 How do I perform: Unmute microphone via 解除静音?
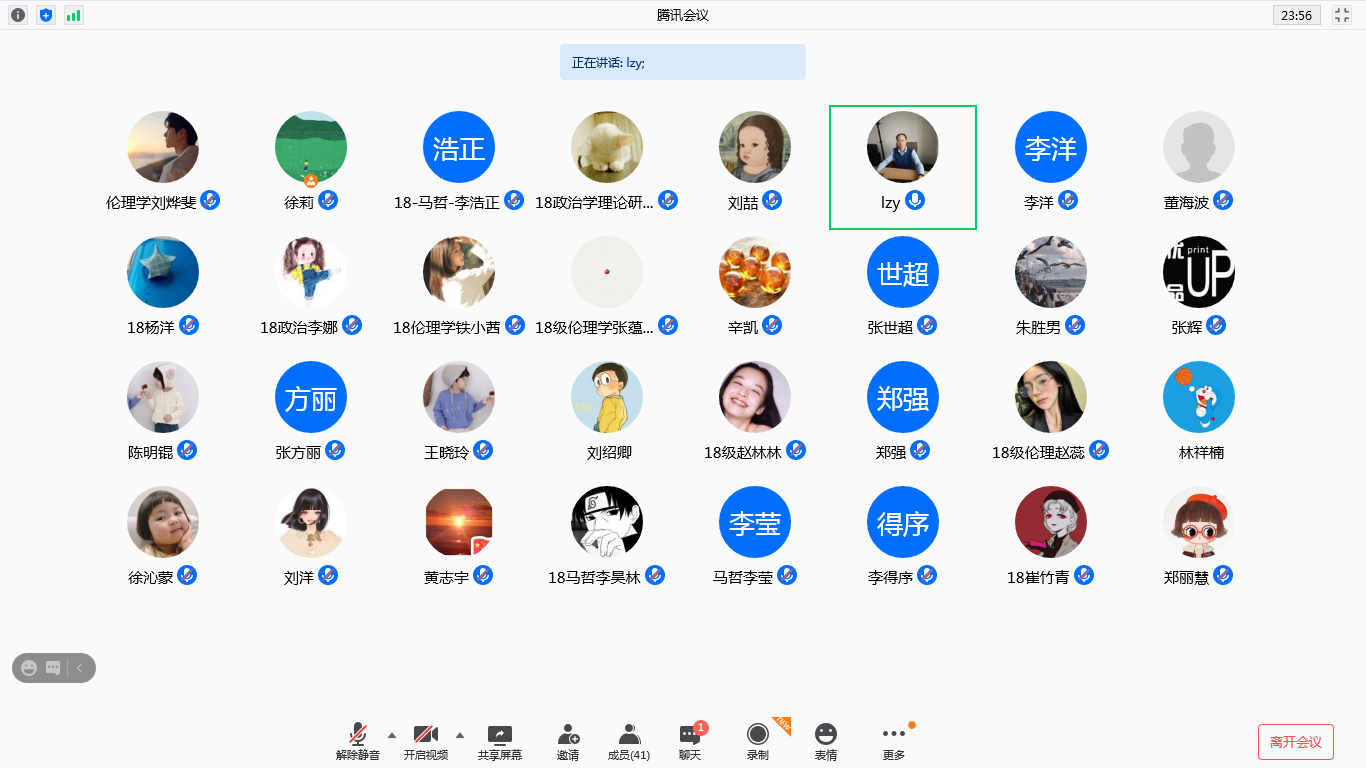[x=357, y=741]
